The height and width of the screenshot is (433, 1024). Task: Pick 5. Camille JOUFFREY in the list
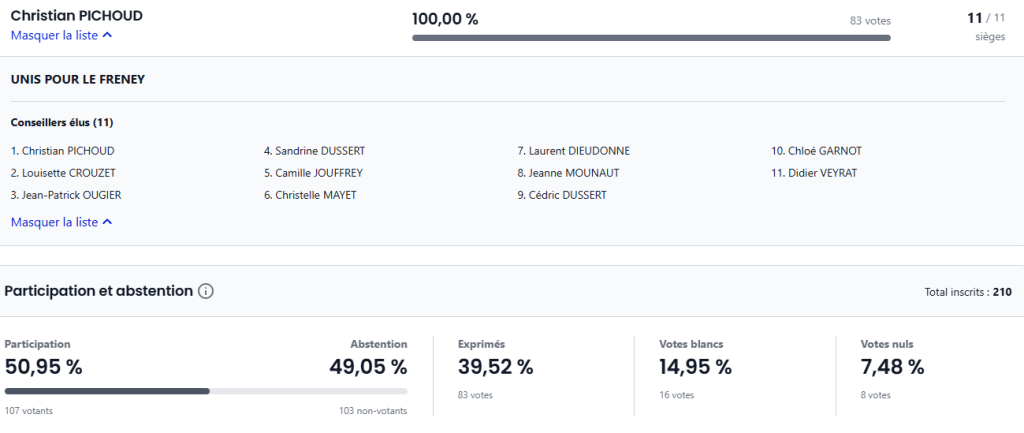coord(313,173)
